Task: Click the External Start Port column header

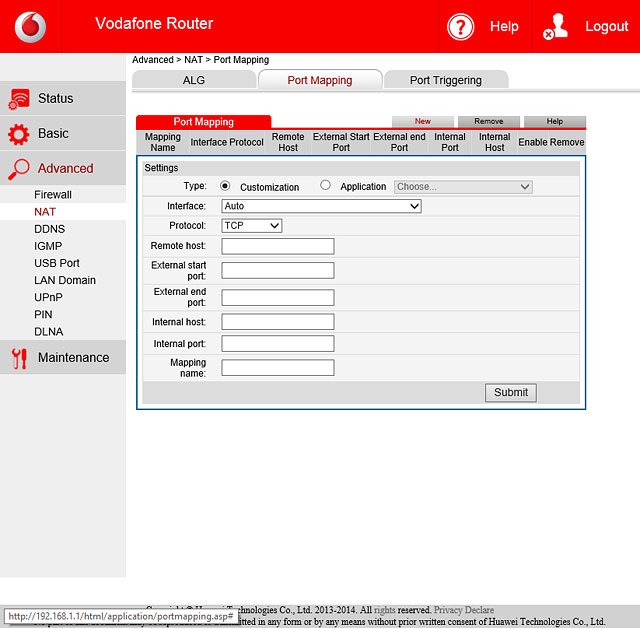Action: click(x=341, y=142)
